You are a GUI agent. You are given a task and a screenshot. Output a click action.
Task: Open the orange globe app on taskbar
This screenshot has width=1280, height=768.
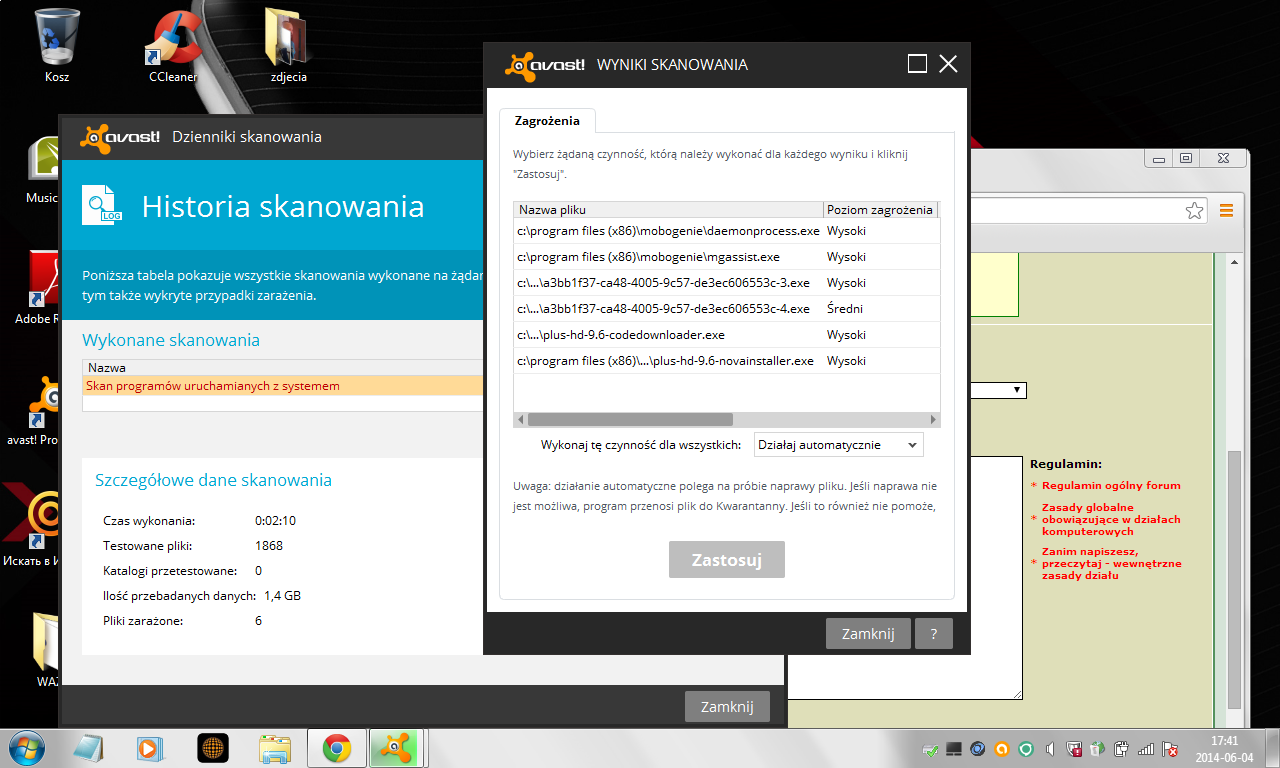[x=212, y=748]
